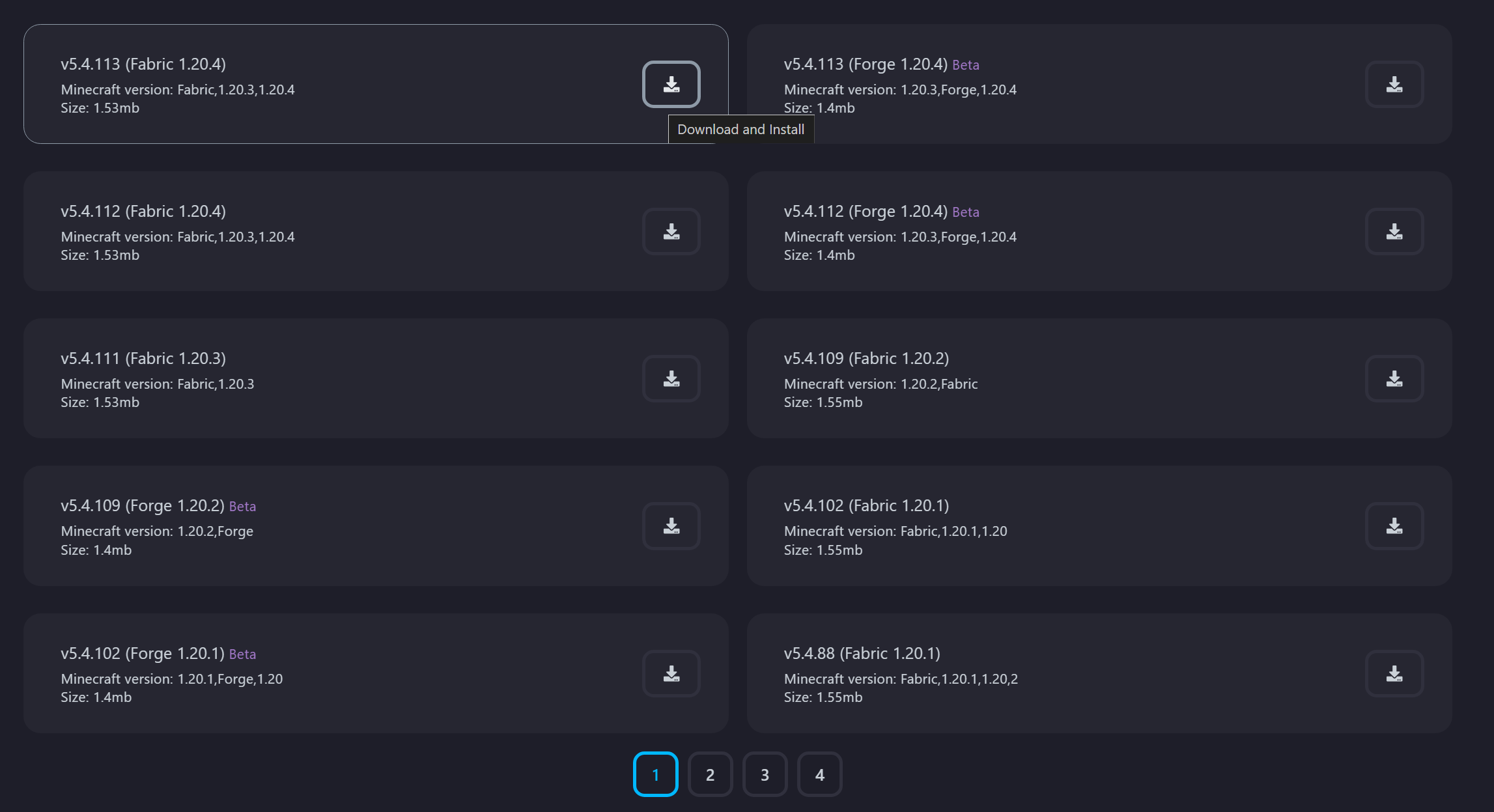Select the v5.4.113 (Fabric 1.20.4) title
Viewport: 1494px width, 812px height.
pyautogui.click(x=143, y=64)
